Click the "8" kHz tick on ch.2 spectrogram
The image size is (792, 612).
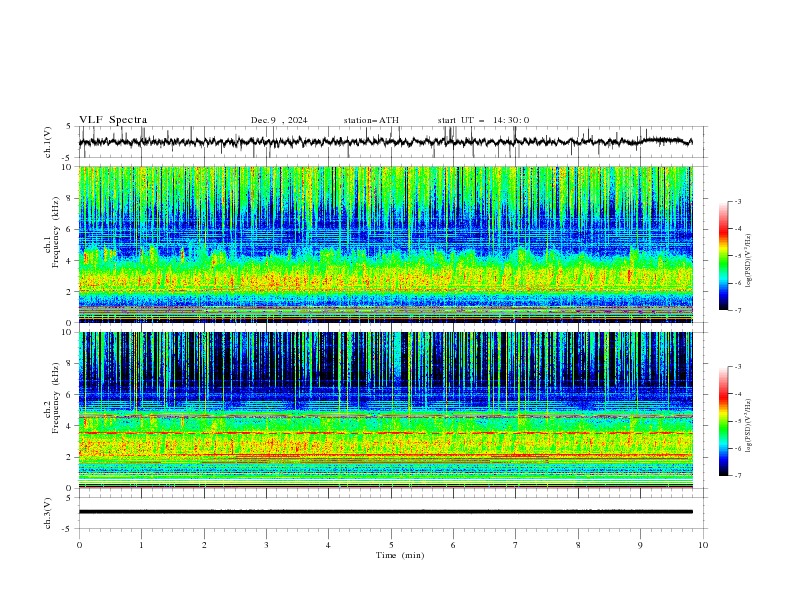[70, 364]
